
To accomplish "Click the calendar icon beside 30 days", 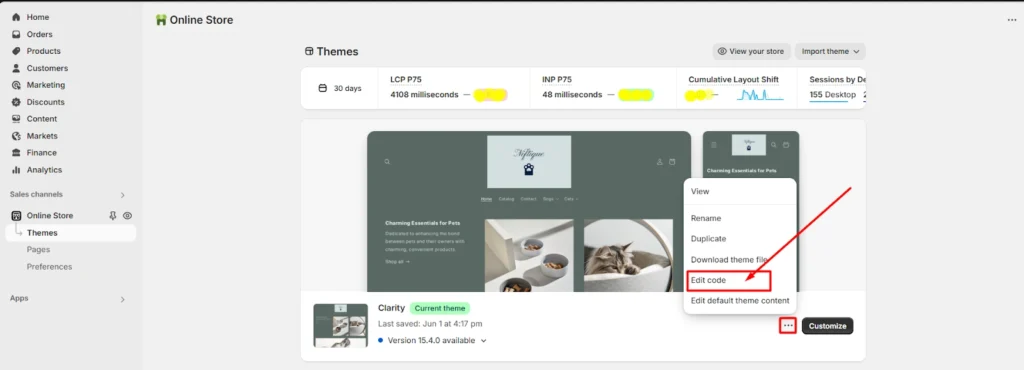I will click(322, 88).
